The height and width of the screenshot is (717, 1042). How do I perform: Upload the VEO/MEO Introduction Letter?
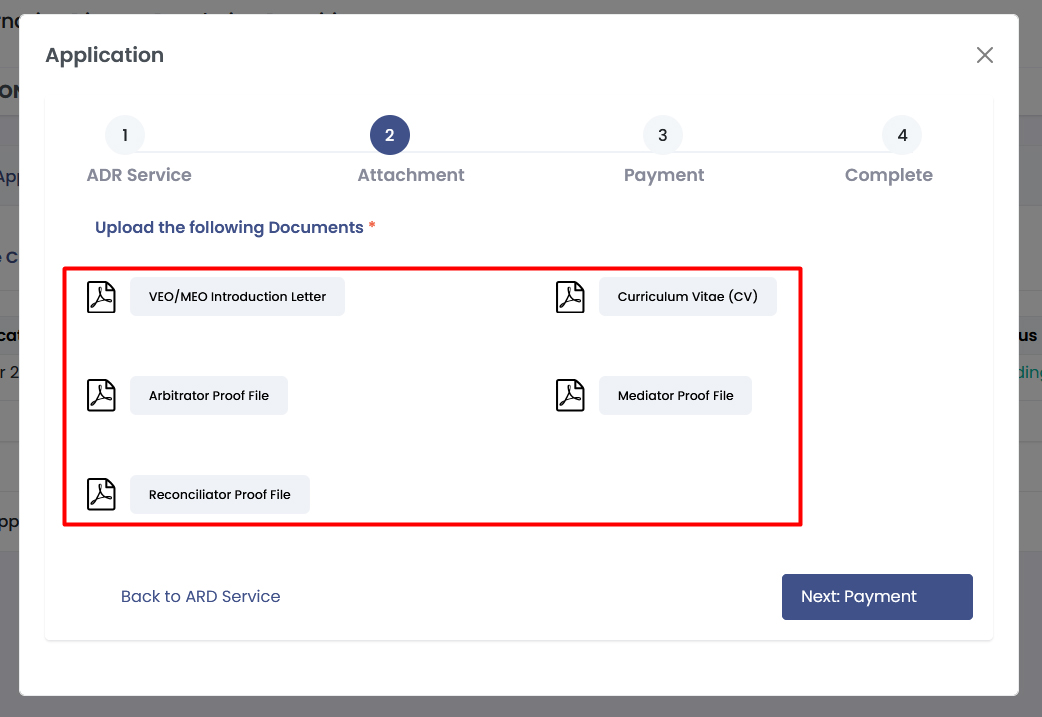[x=237, y=297]
